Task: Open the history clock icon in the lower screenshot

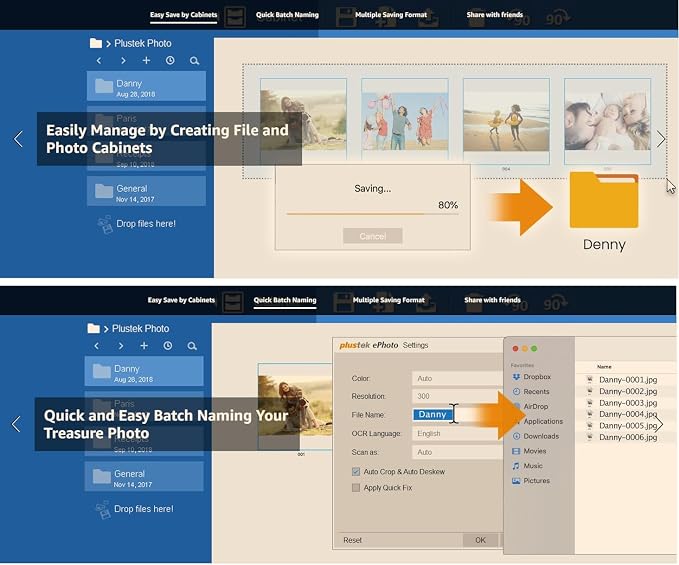Action: [x=168, y=345]
